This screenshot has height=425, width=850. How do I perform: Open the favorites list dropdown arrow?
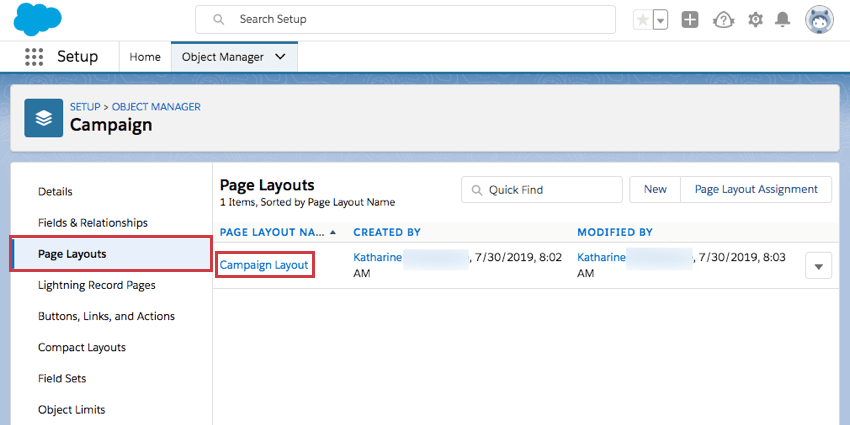click(x=660, y=21)
